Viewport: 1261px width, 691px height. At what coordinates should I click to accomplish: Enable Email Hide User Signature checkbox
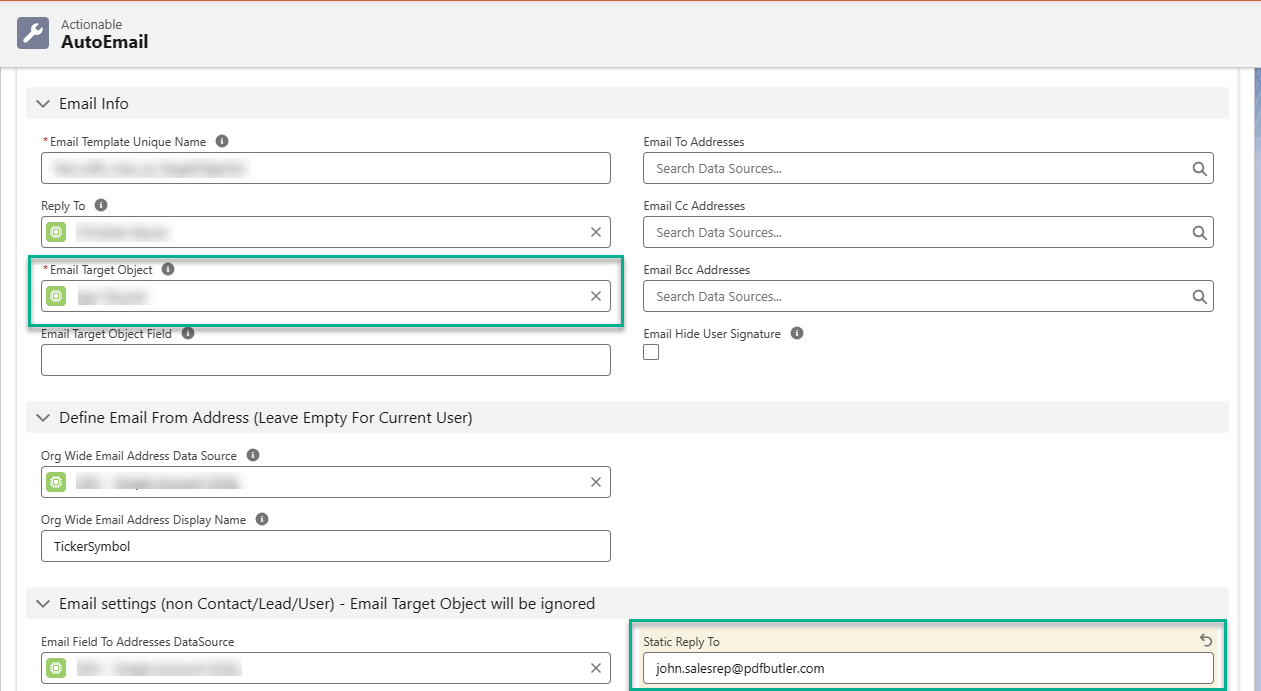(x=651, y=352)
